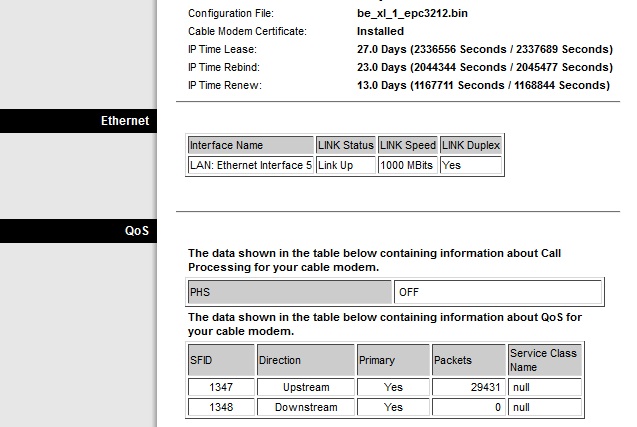Viewport: 637px width, 427px height.
Task: Click the IP Time Renew value
Action: click(483, 85)
